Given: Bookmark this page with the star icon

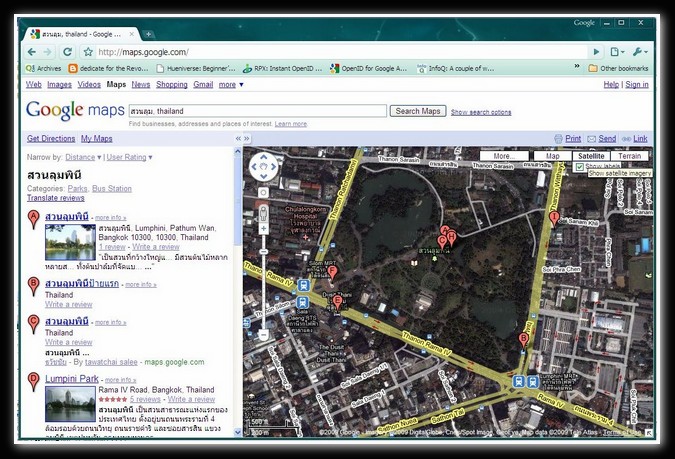Looking at the screenshot, I should pyautogui.click(x=88, y=52).
